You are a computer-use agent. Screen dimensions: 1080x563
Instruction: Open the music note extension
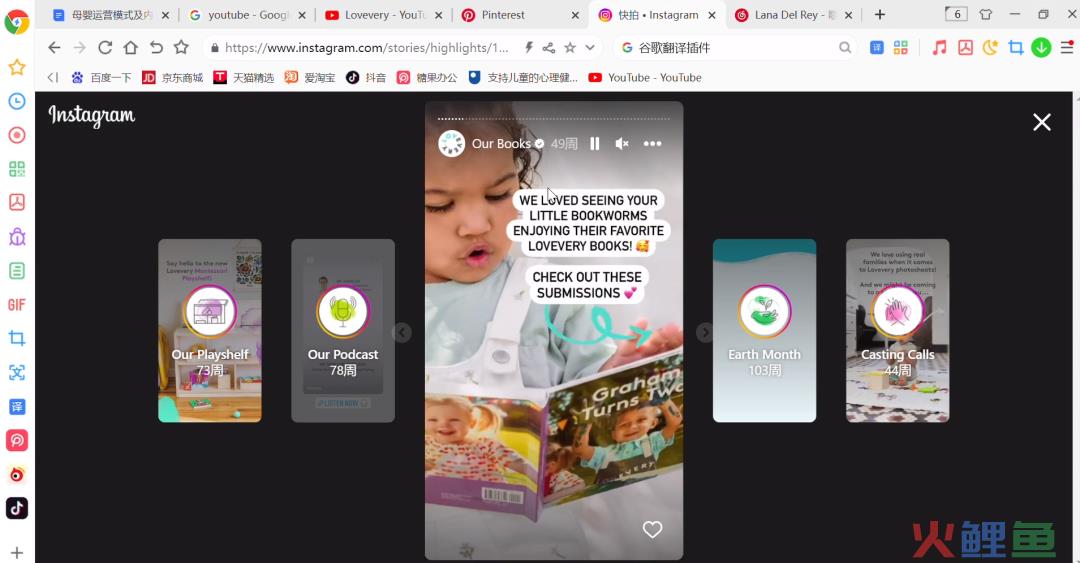pos(939,48)
